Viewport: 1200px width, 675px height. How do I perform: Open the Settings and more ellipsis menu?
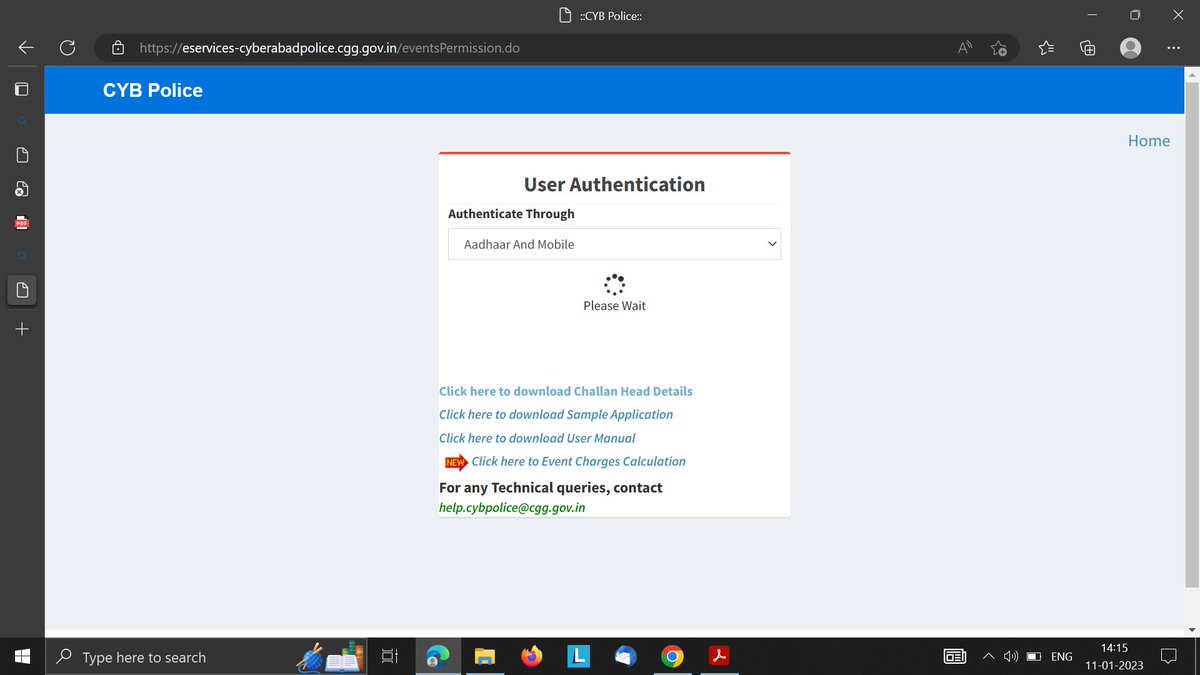1172,47
